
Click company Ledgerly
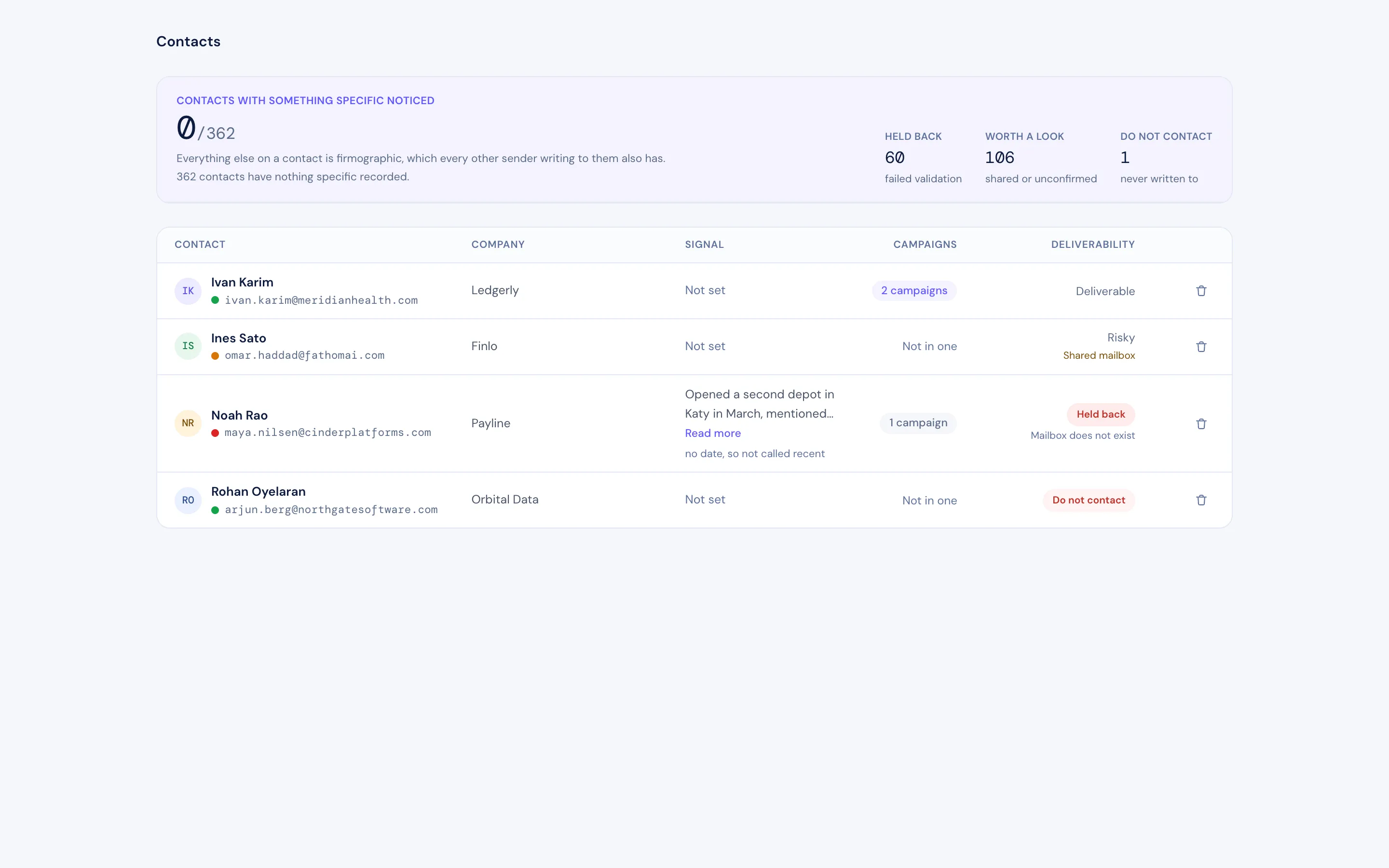[x=495, y=290]
